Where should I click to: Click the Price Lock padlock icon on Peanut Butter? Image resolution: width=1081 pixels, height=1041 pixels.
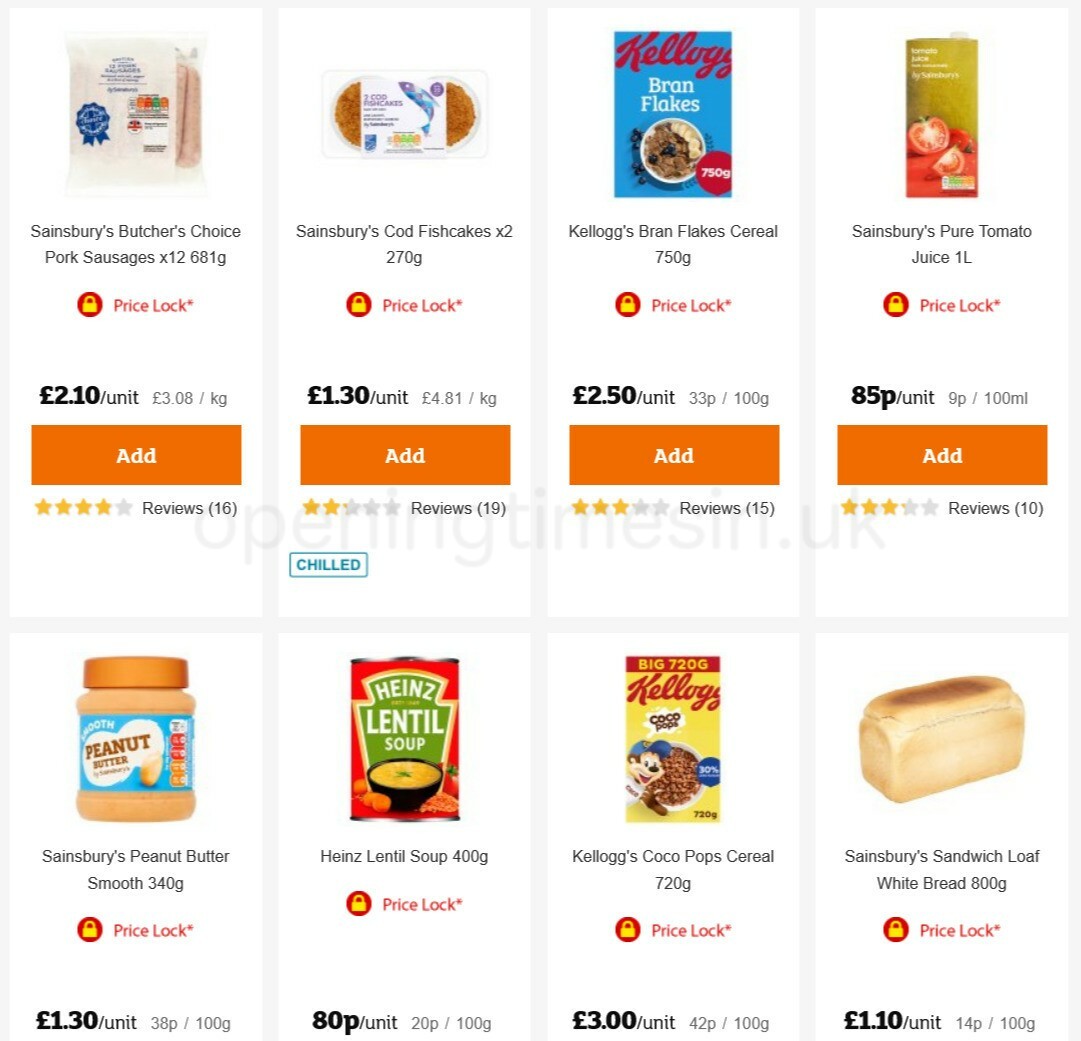click(90, 929)
